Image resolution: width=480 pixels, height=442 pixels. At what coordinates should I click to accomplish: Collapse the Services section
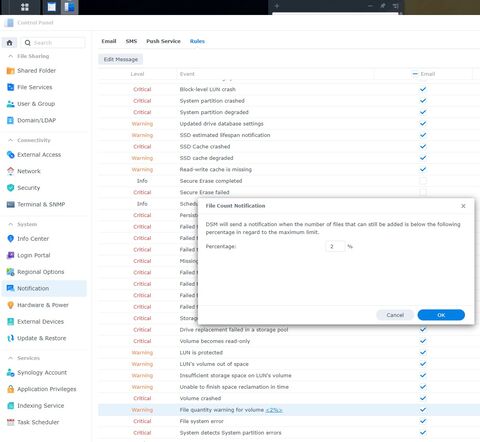[11, 358]
